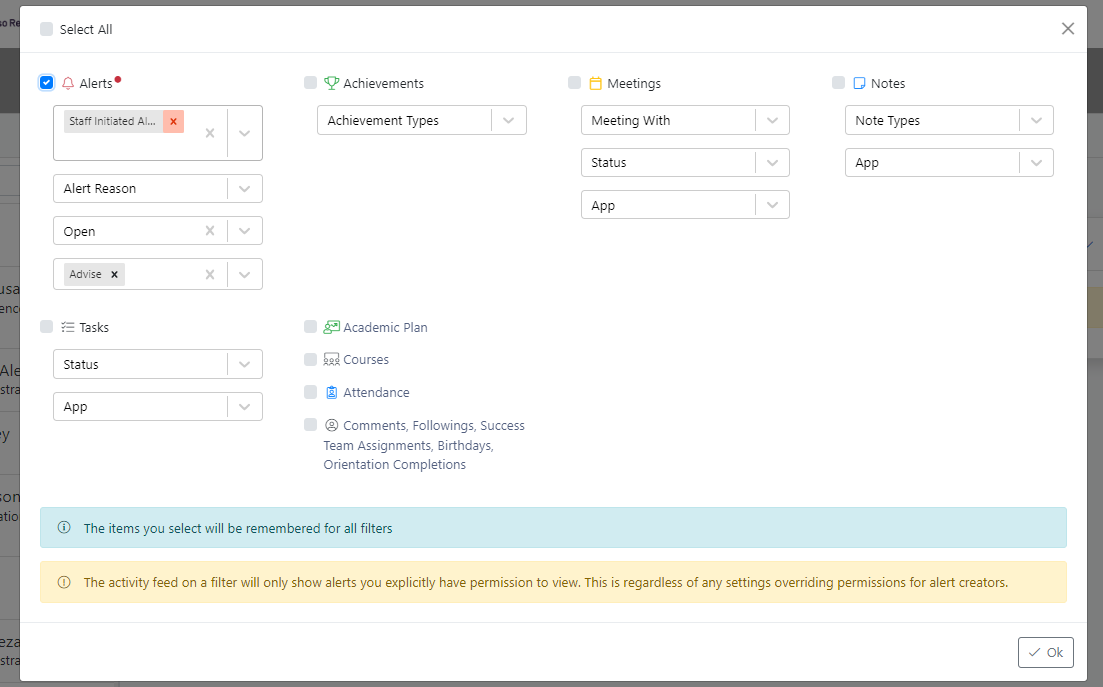Open the Notes App dropdown
The height and width of the screenshot is (687, 1103).
pyautogui.click(x=949, y=162)
